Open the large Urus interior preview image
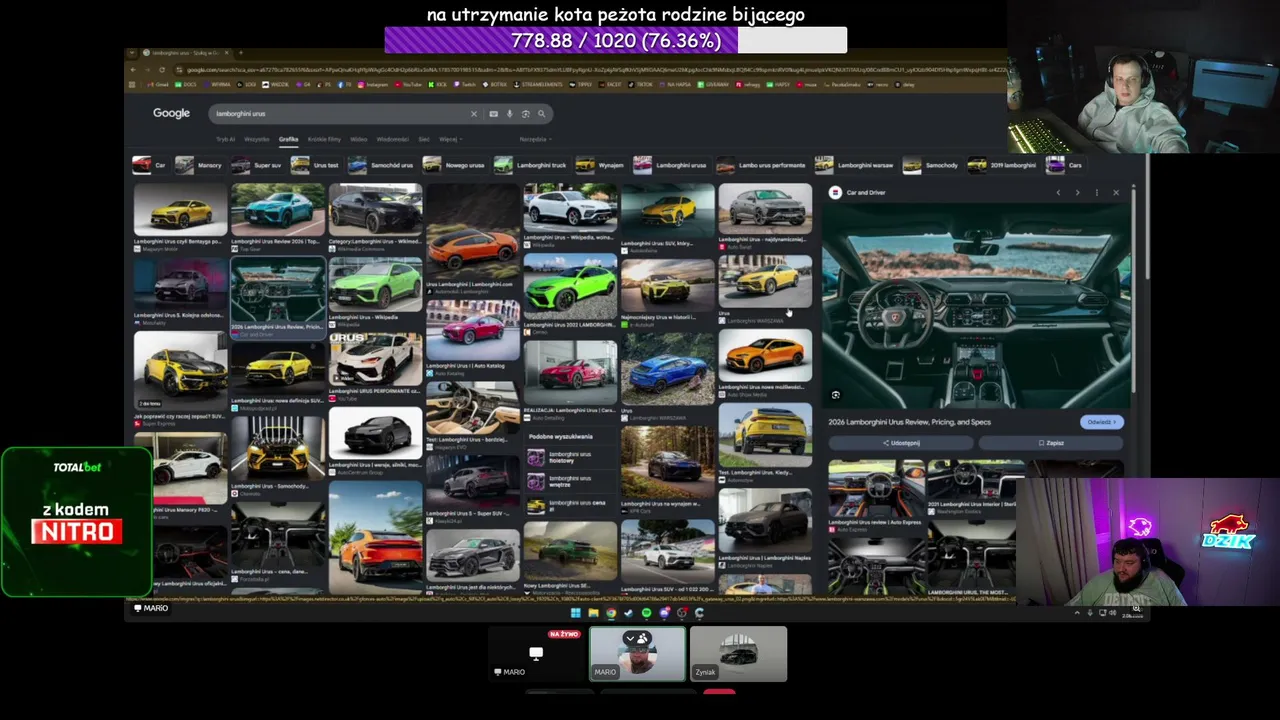Screen dimensions: 1280x720 tap(976, 305)
